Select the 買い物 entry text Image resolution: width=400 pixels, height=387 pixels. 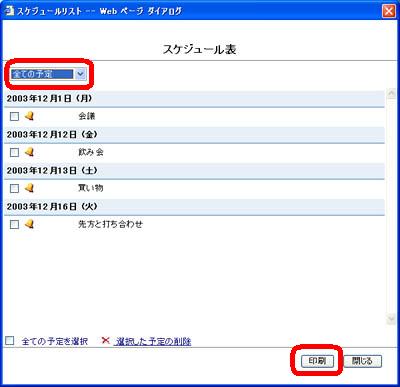pyautogui.click(x=91, y=188)
